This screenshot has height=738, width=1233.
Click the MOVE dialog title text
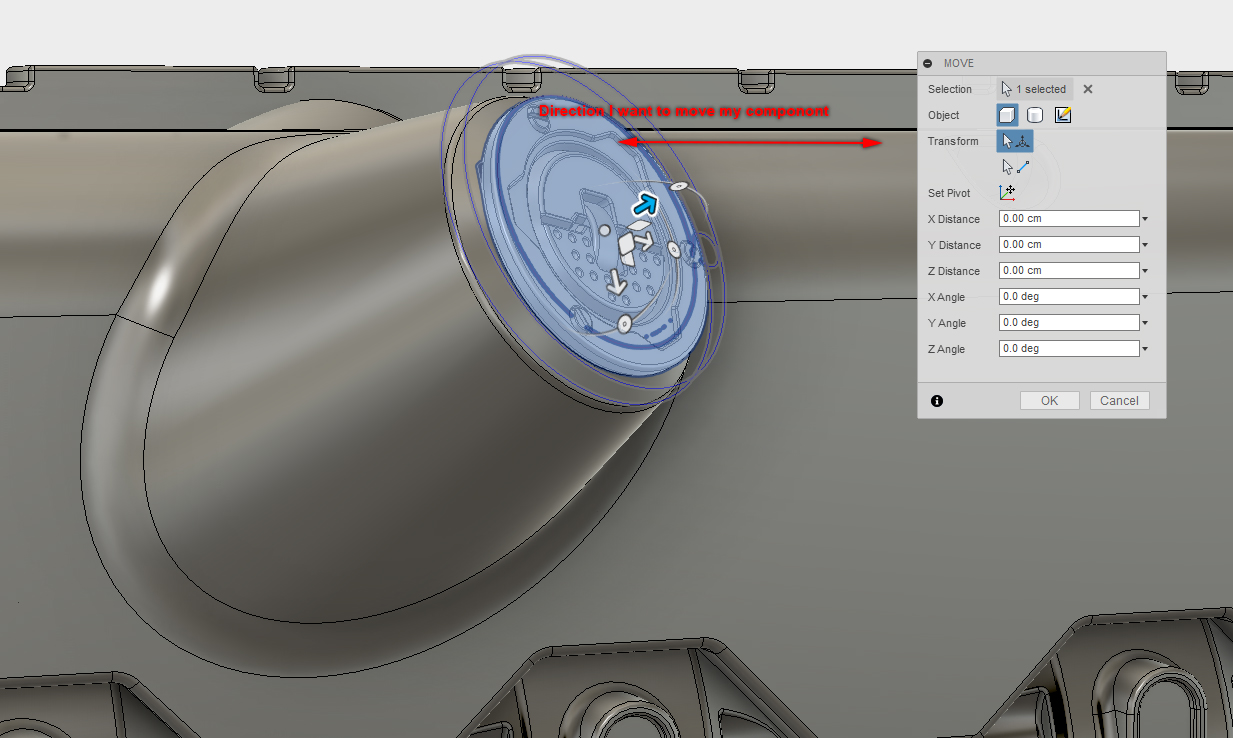[959, 63]
